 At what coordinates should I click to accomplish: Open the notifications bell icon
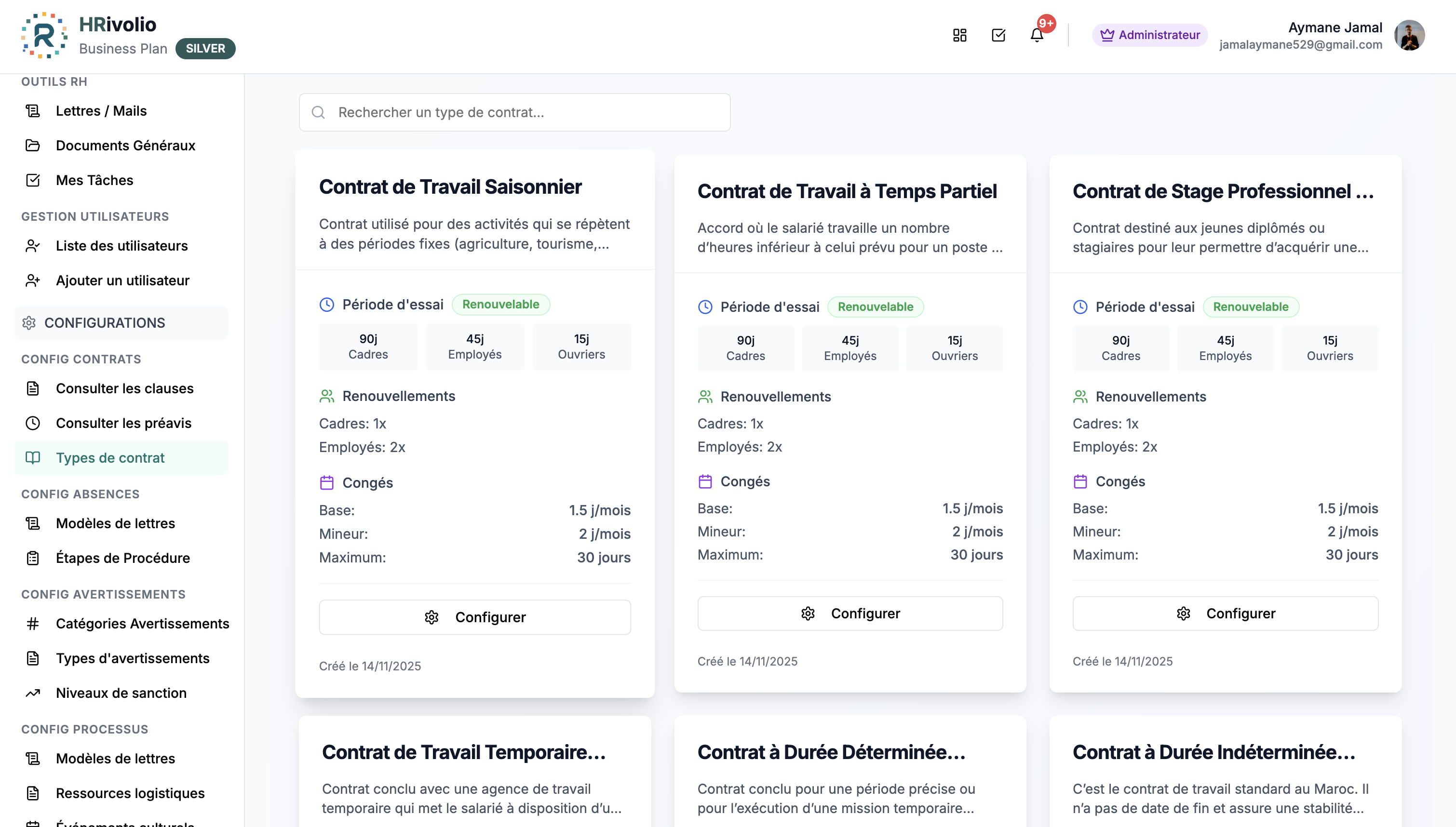click(x=1036, y=35)
